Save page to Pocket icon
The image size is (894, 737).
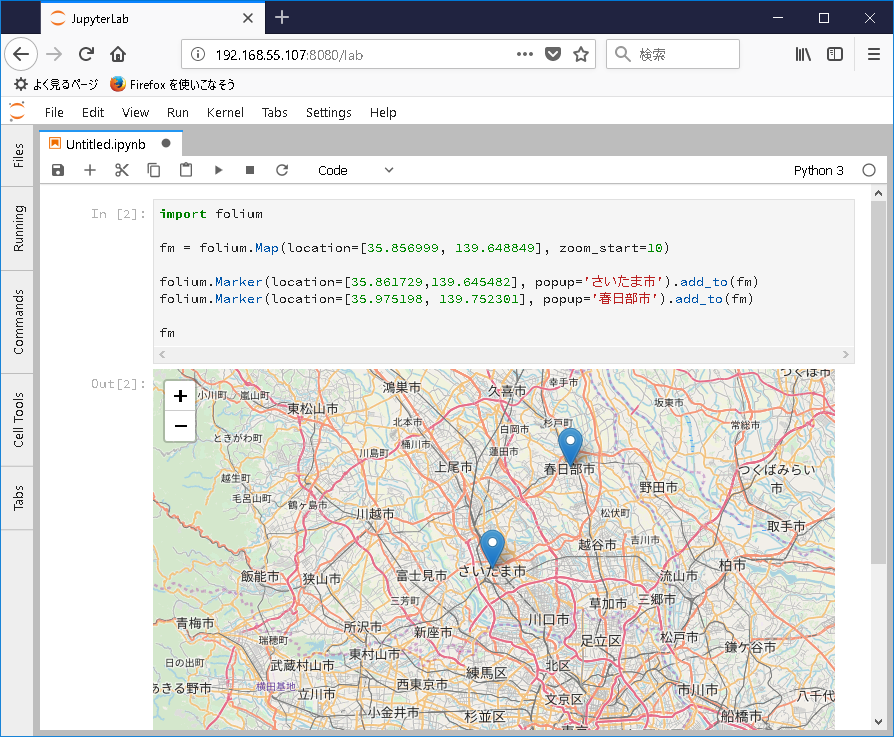[x=552, y=54]
